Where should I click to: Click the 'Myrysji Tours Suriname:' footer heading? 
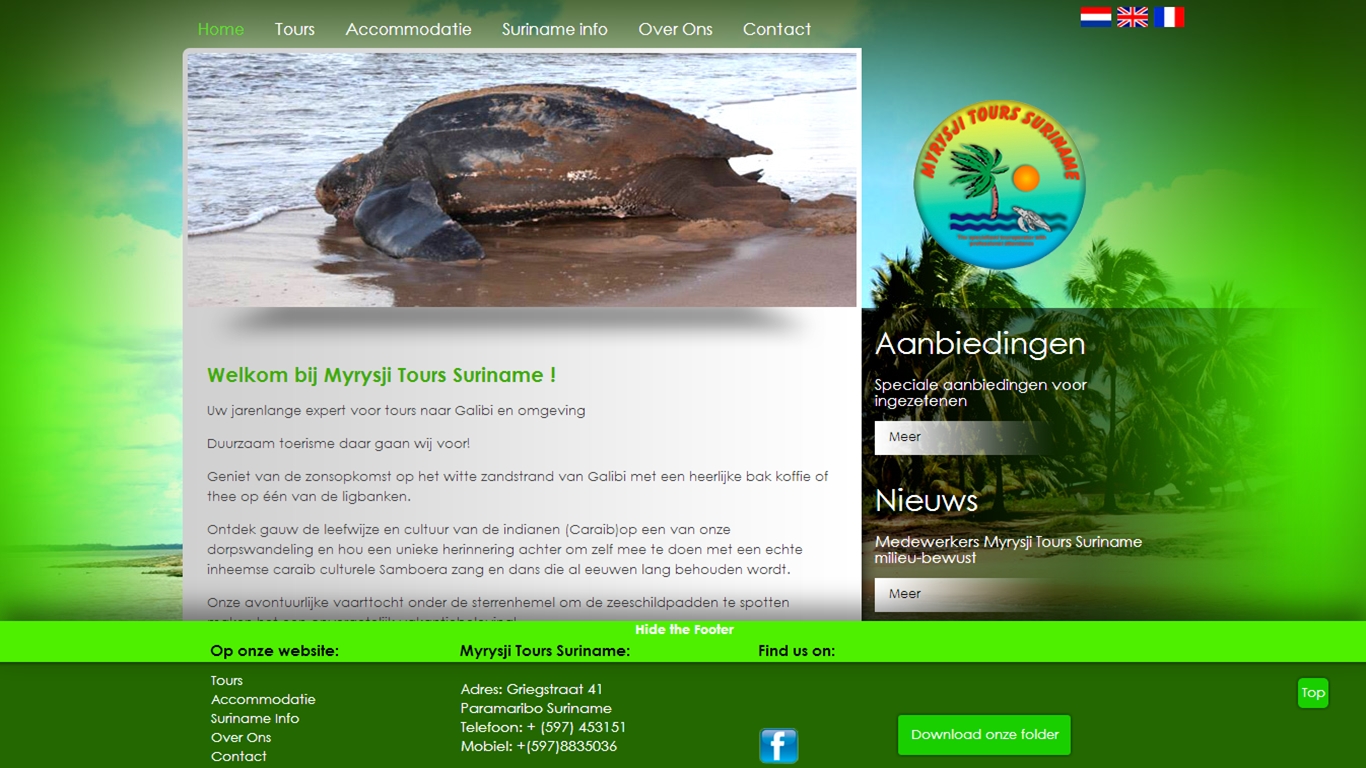click(545, 651)
